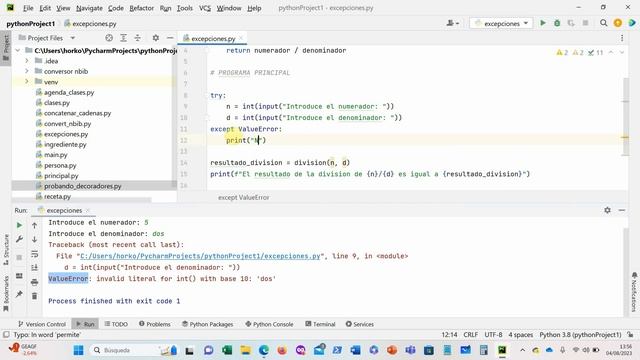Open editor tabs more options menu
This screenshot has height=360, width=640.
pyautogui.click(x=622, y=38)
